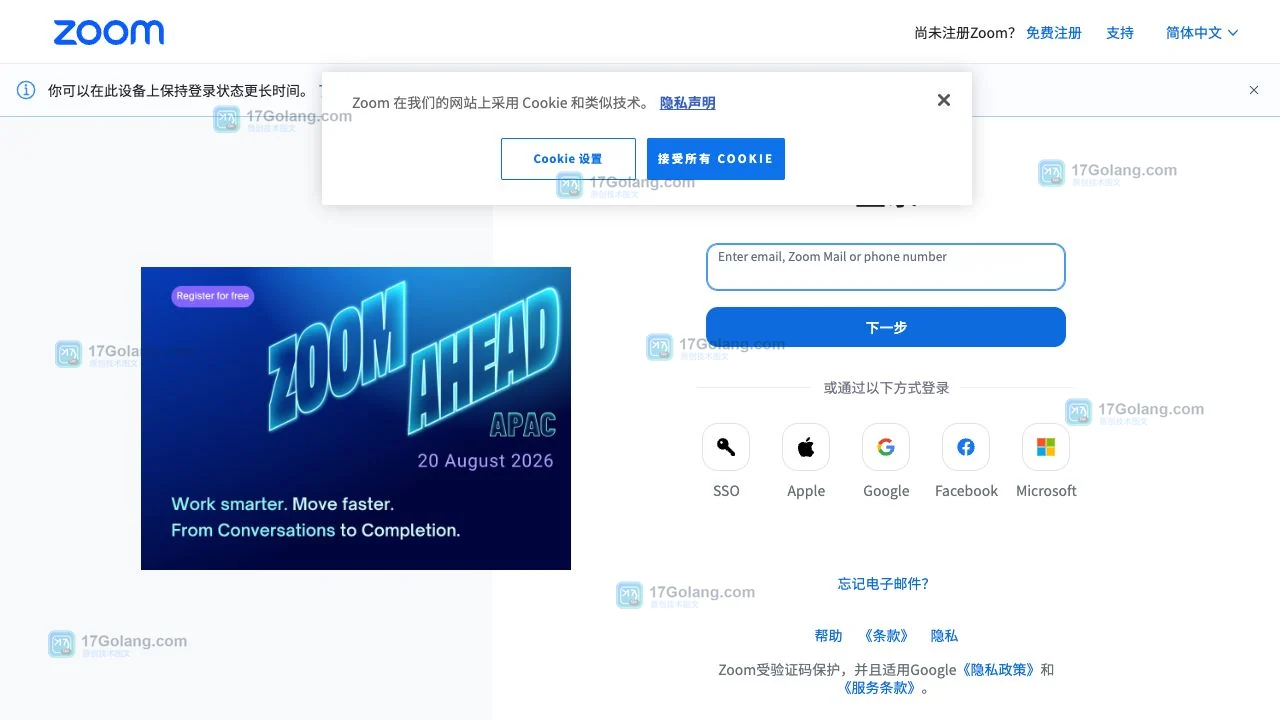1280x720 pixels.
Task: Sign in with the Apple icon
Action: pos(806,447)
